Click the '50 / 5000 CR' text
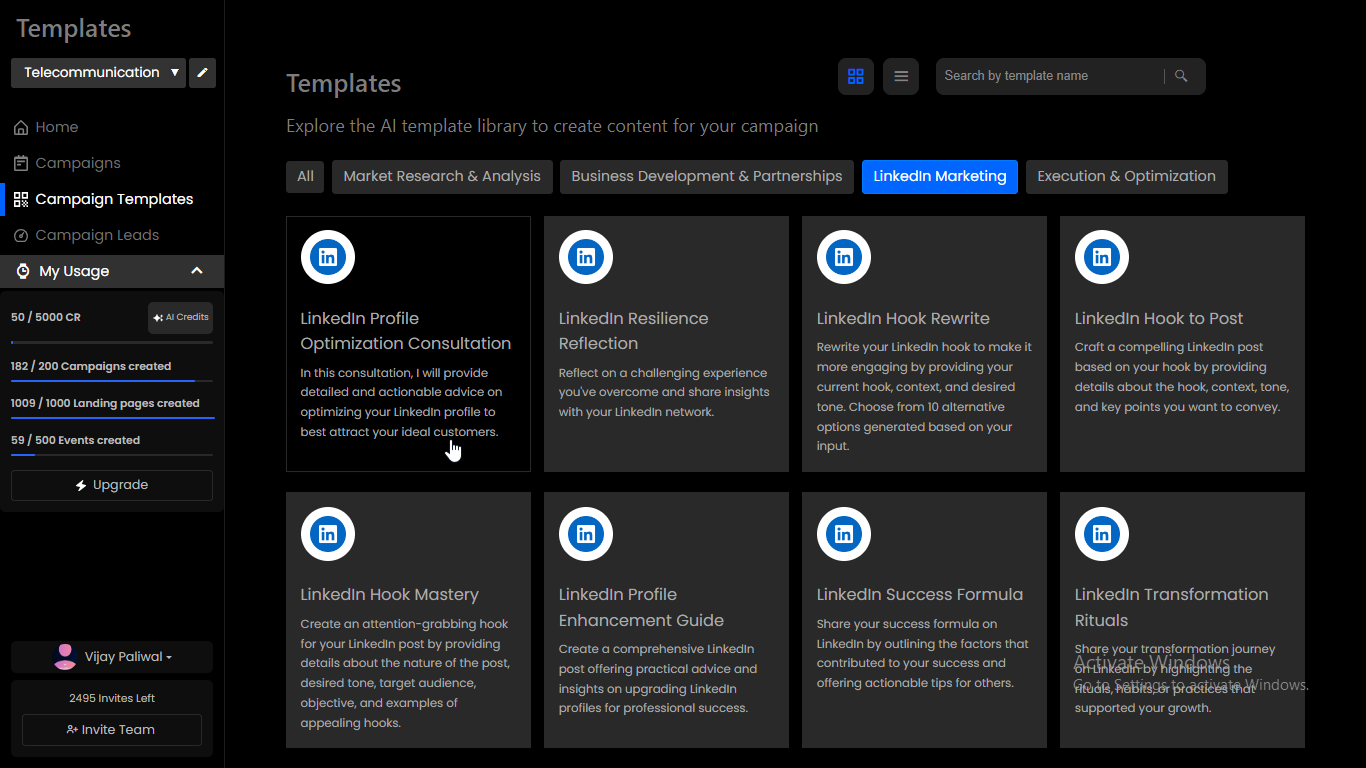The height and width of the screenshot is (768, 1366). pyautogui.click(x=46, y=317)
